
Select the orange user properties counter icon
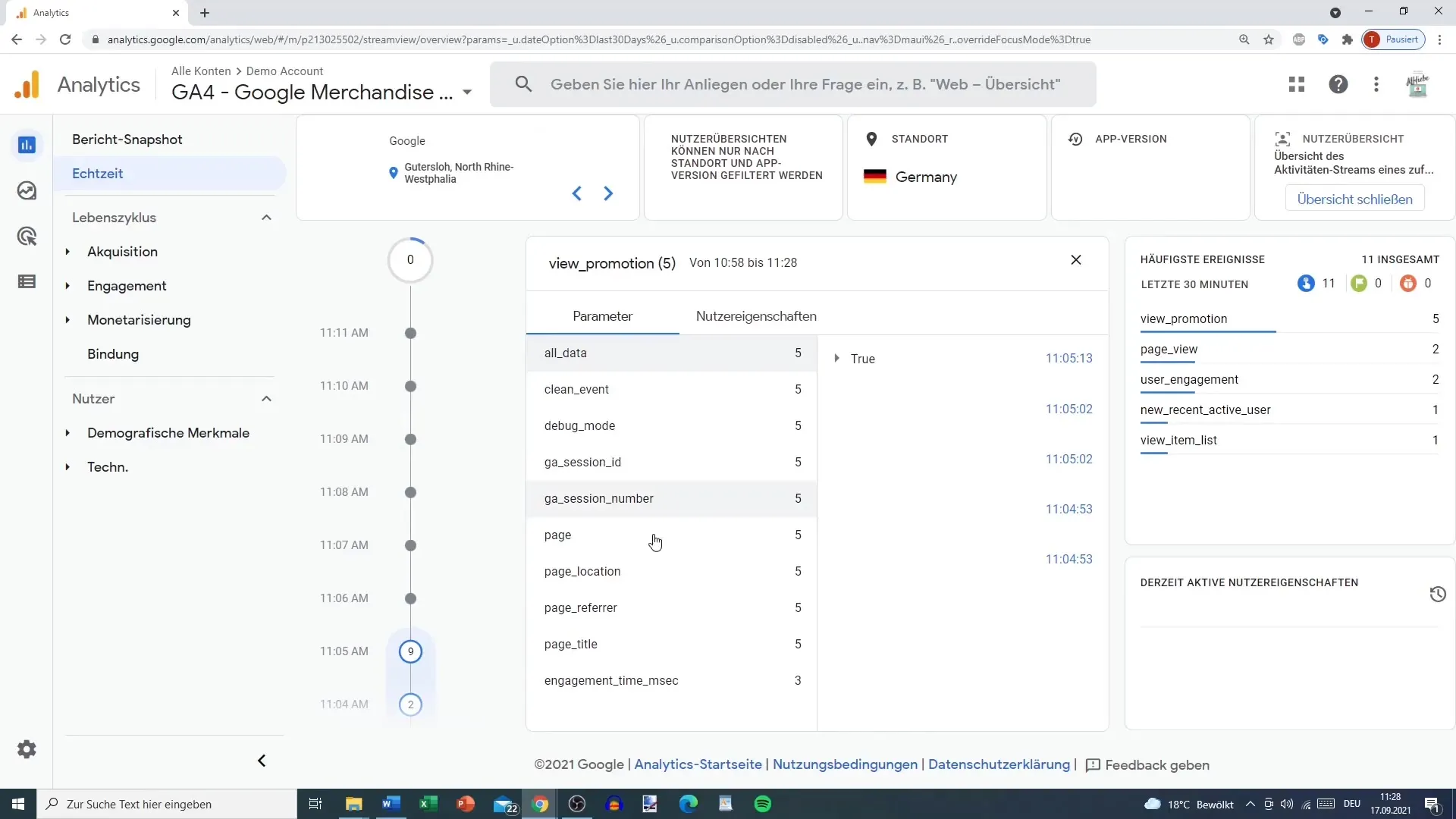1408,284
